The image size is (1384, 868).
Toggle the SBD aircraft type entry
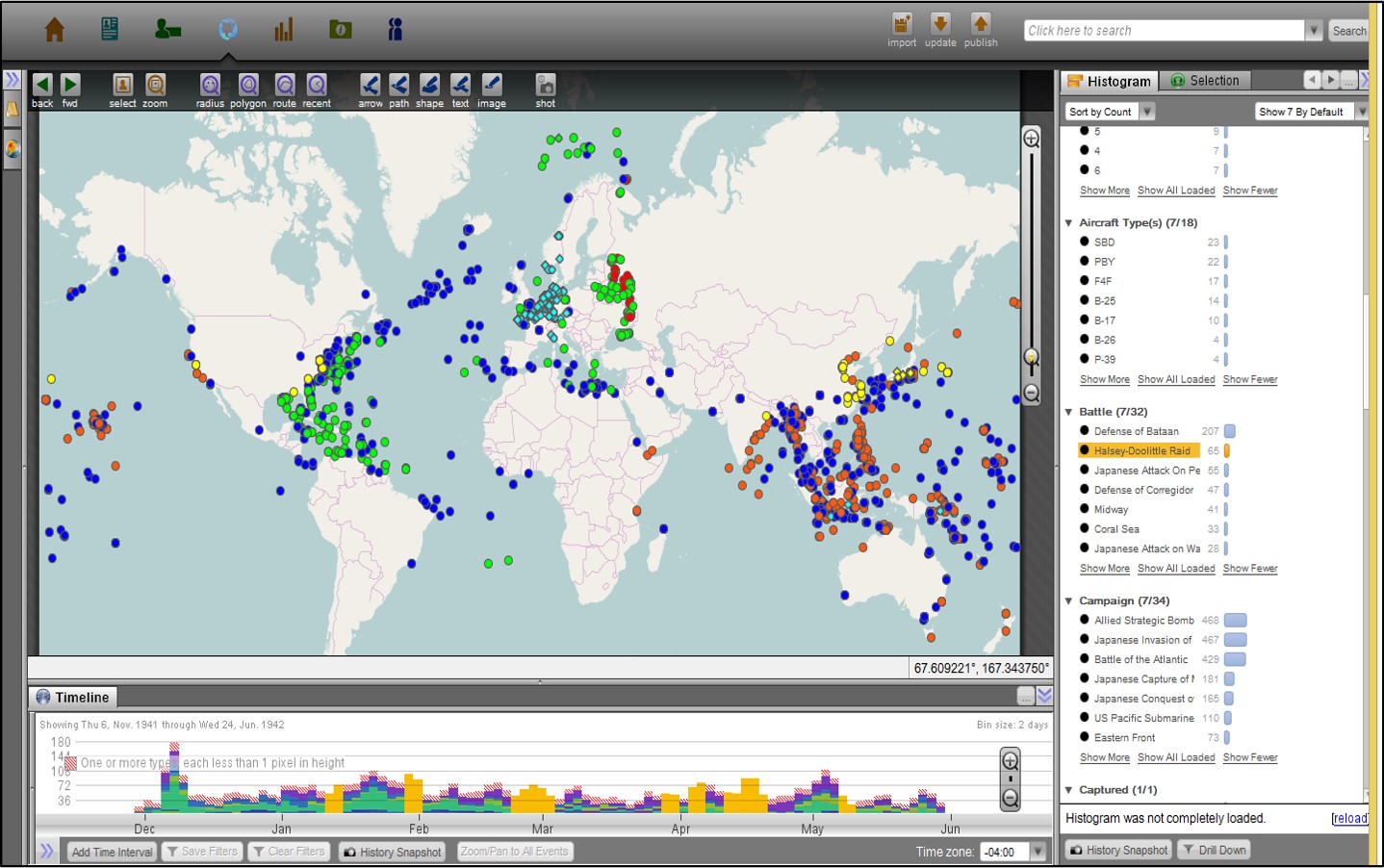1104,243
